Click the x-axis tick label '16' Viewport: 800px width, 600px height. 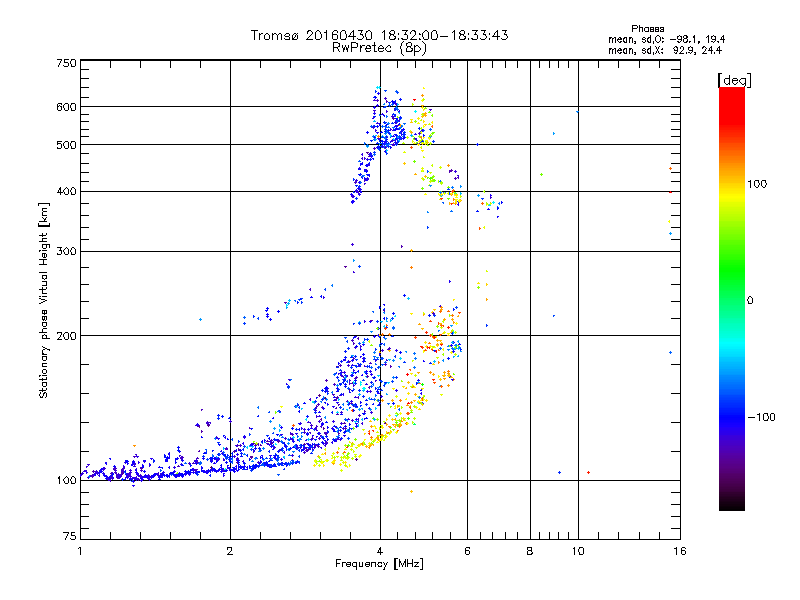(x=680, y=551)
